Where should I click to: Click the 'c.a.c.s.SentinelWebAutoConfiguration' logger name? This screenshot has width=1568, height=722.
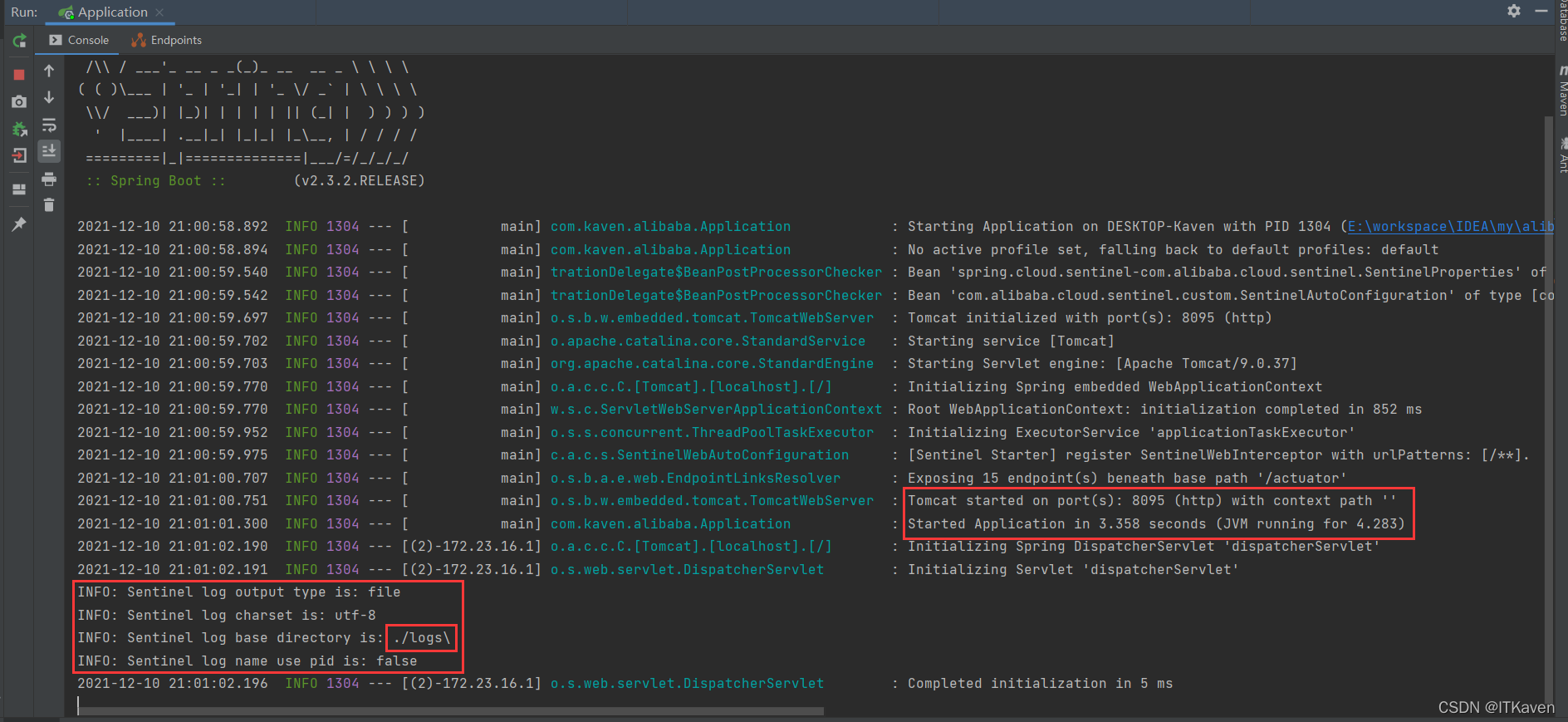click(x=699, y=455)
